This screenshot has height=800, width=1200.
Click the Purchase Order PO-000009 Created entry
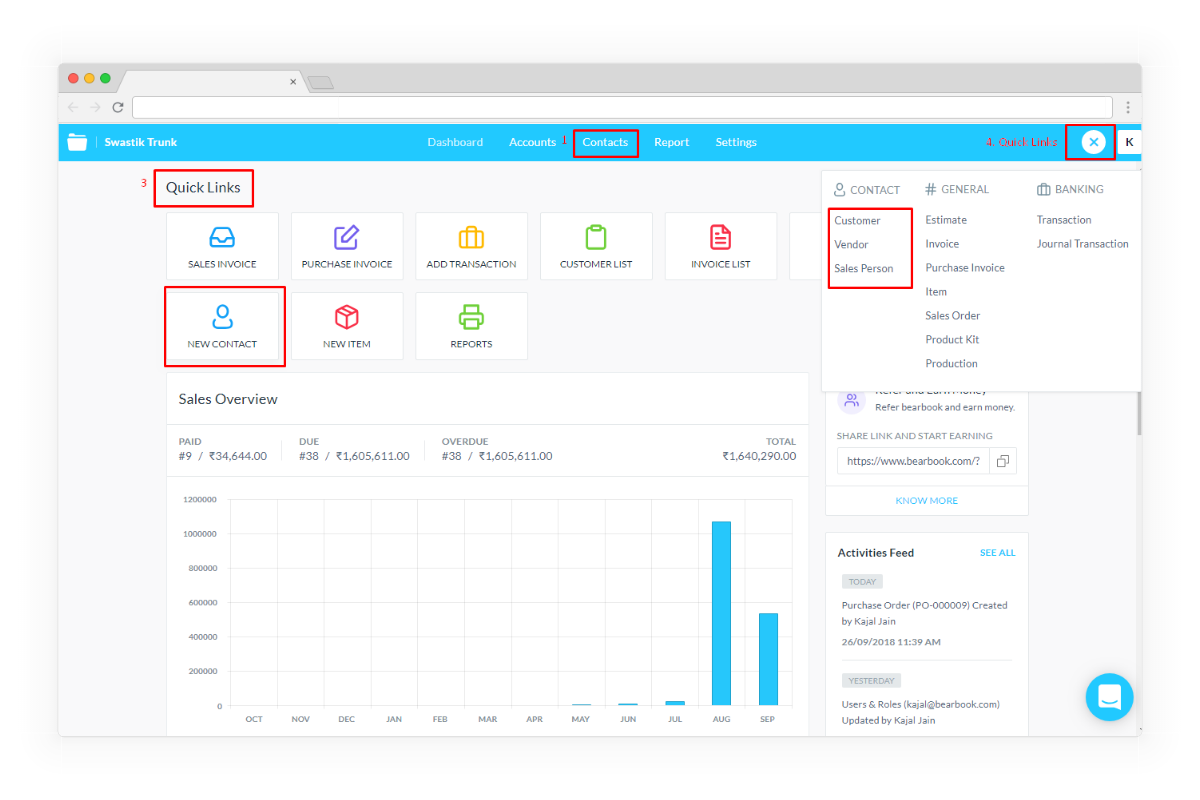point(925,613)
